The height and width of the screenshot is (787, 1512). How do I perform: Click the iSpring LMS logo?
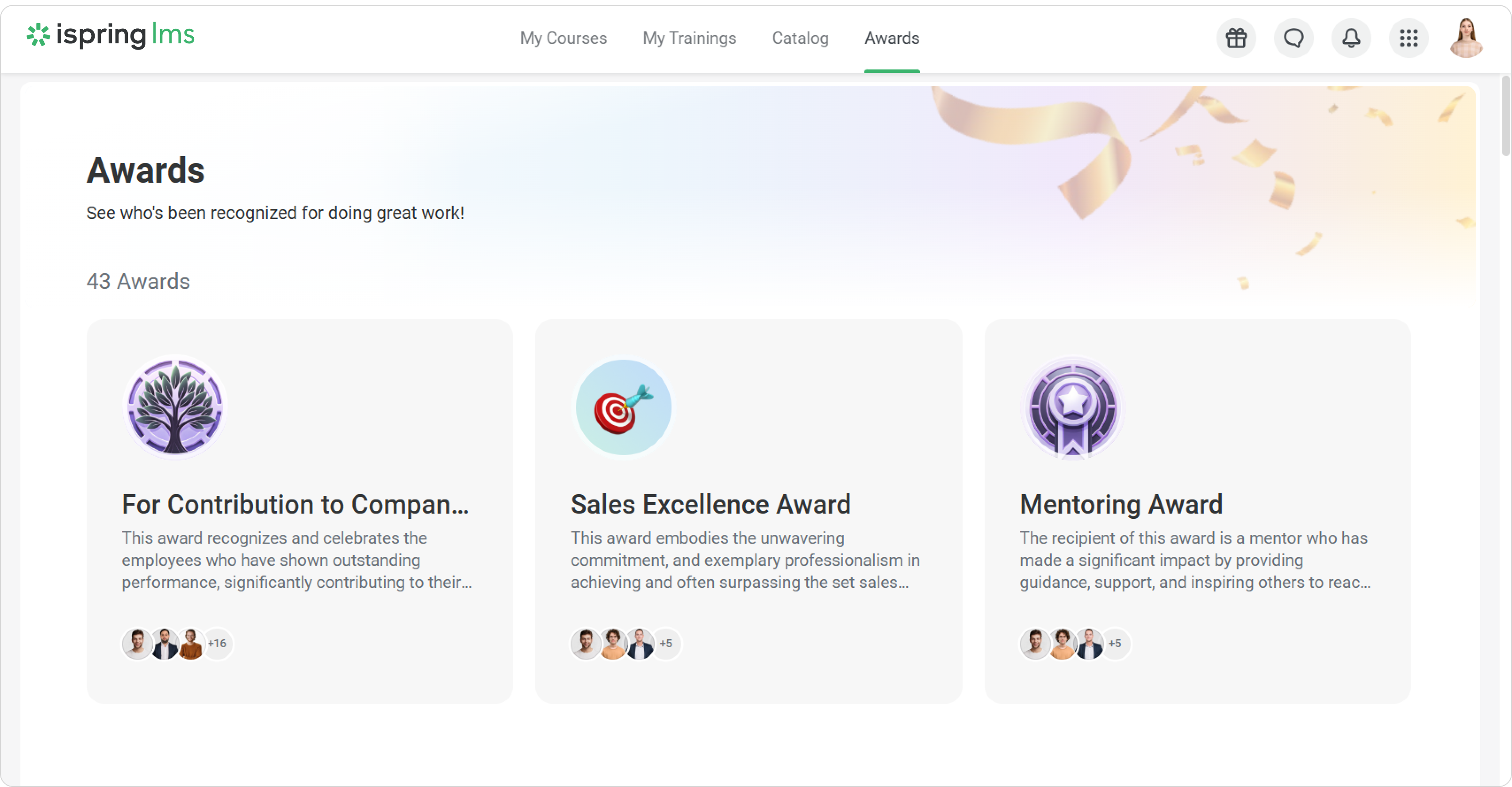click(110, 35)
